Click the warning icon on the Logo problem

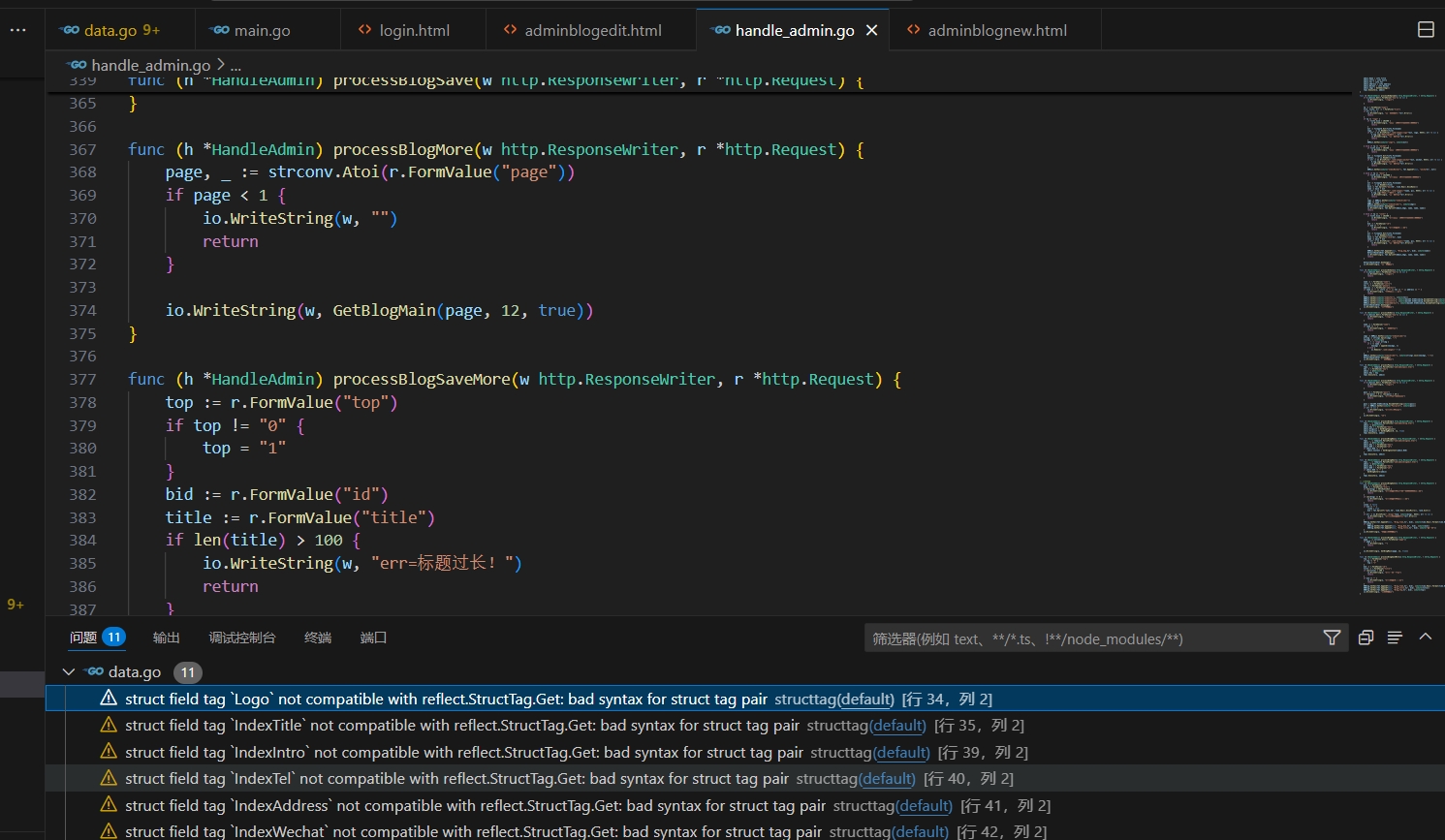pyautogui.click(x=109, y=699)
